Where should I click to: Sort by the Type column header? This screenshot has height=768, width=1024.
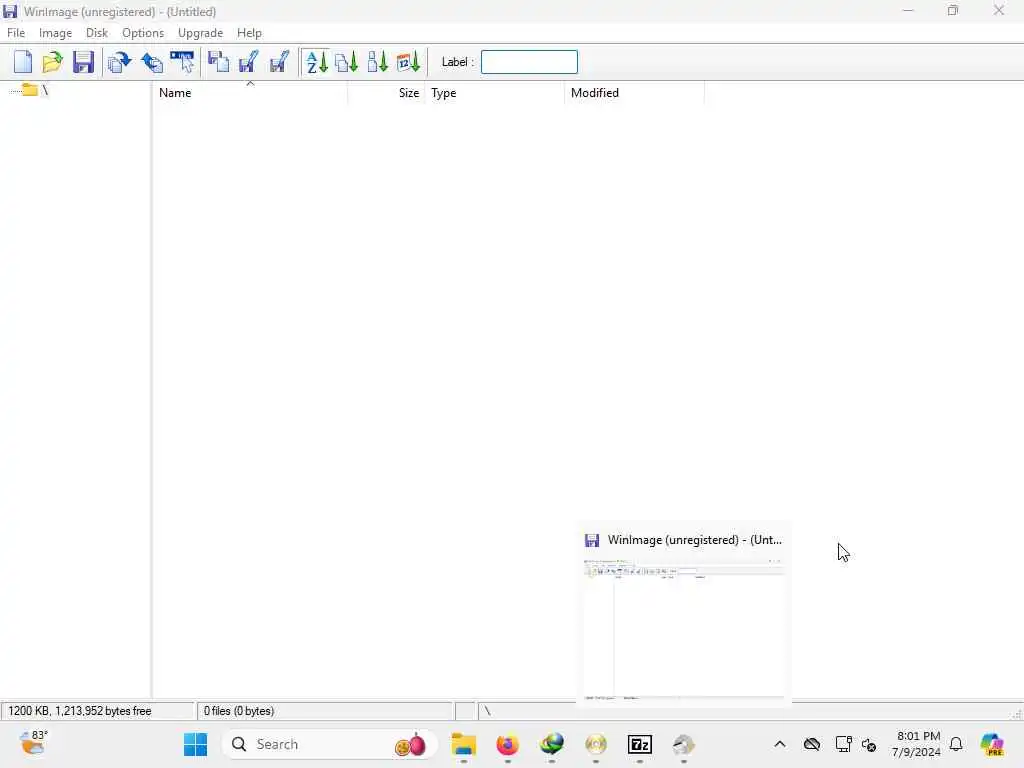click(495, 93)
